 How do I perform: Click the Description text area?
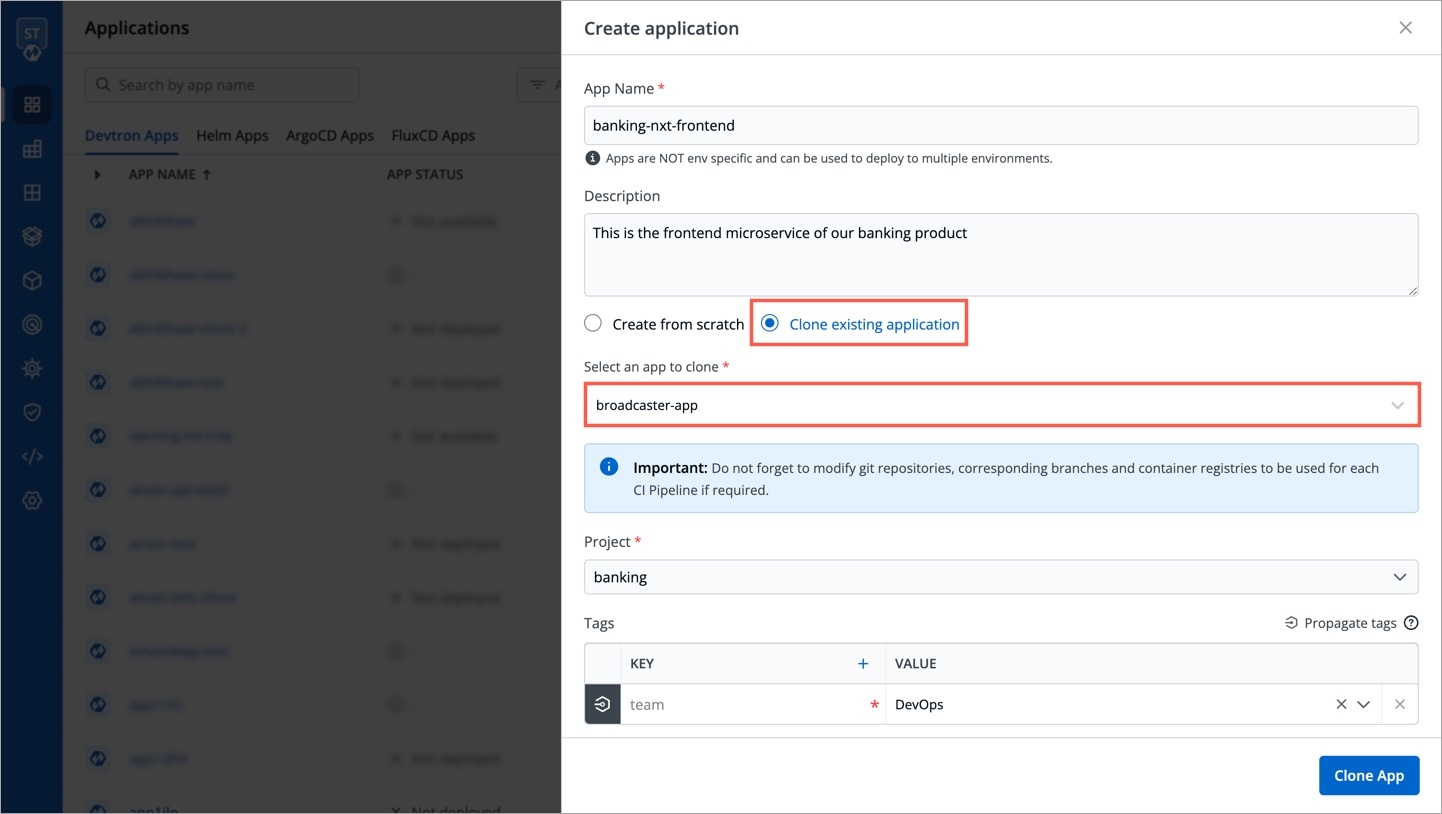tap(1000, 255)
